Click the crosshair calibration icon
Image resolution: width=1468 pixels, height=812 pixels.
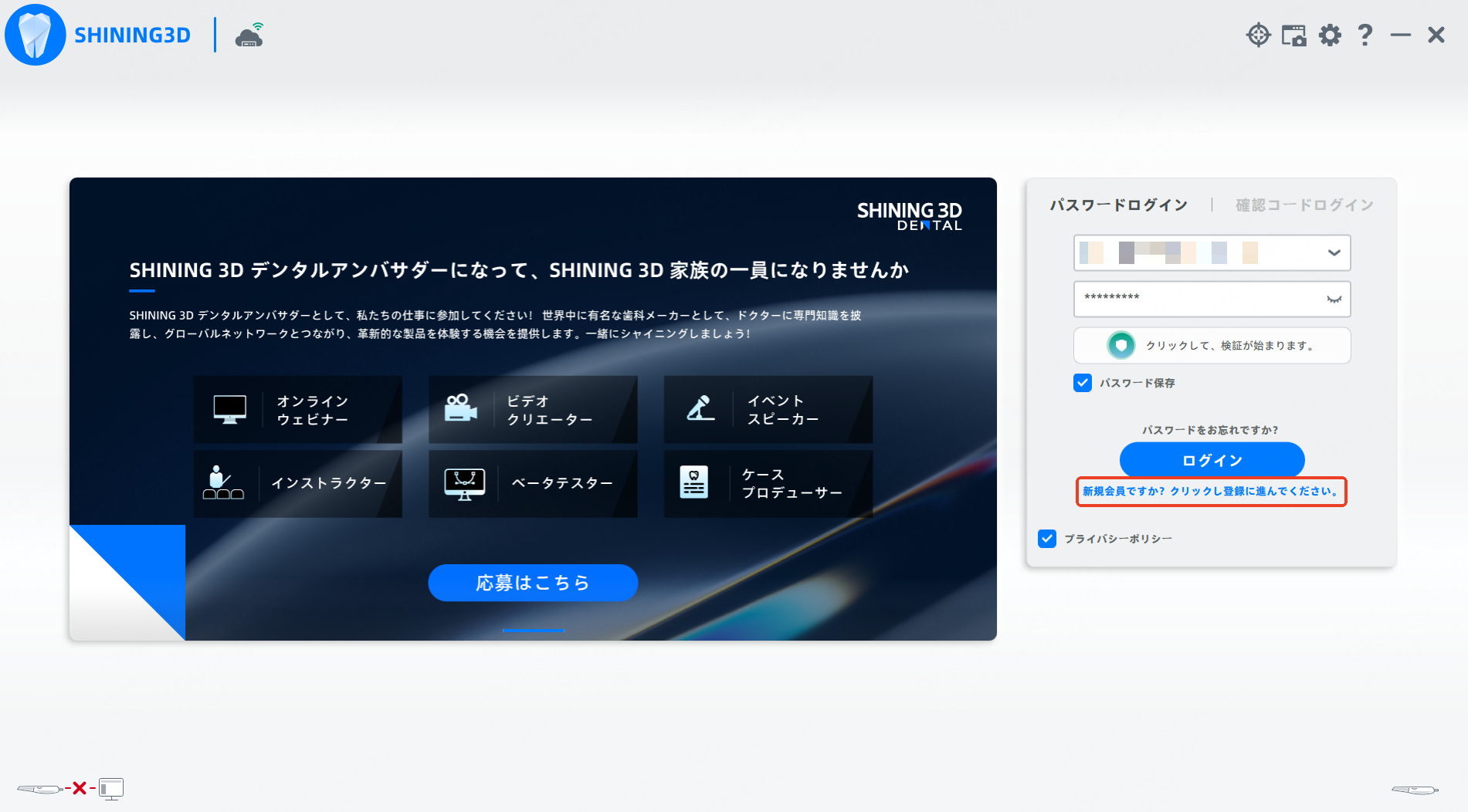coord(1259,35)
